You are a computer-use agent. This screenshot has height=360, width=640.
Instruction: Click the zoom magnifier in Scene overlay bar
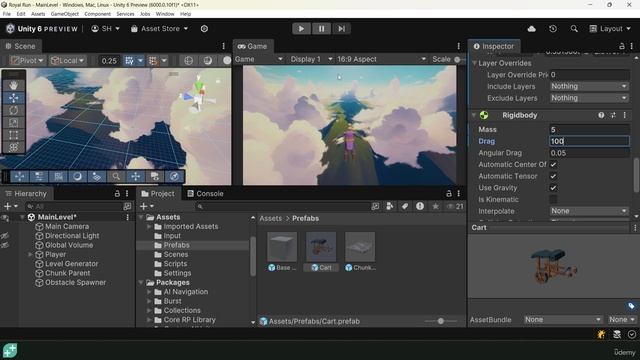(x=116, y=176)
